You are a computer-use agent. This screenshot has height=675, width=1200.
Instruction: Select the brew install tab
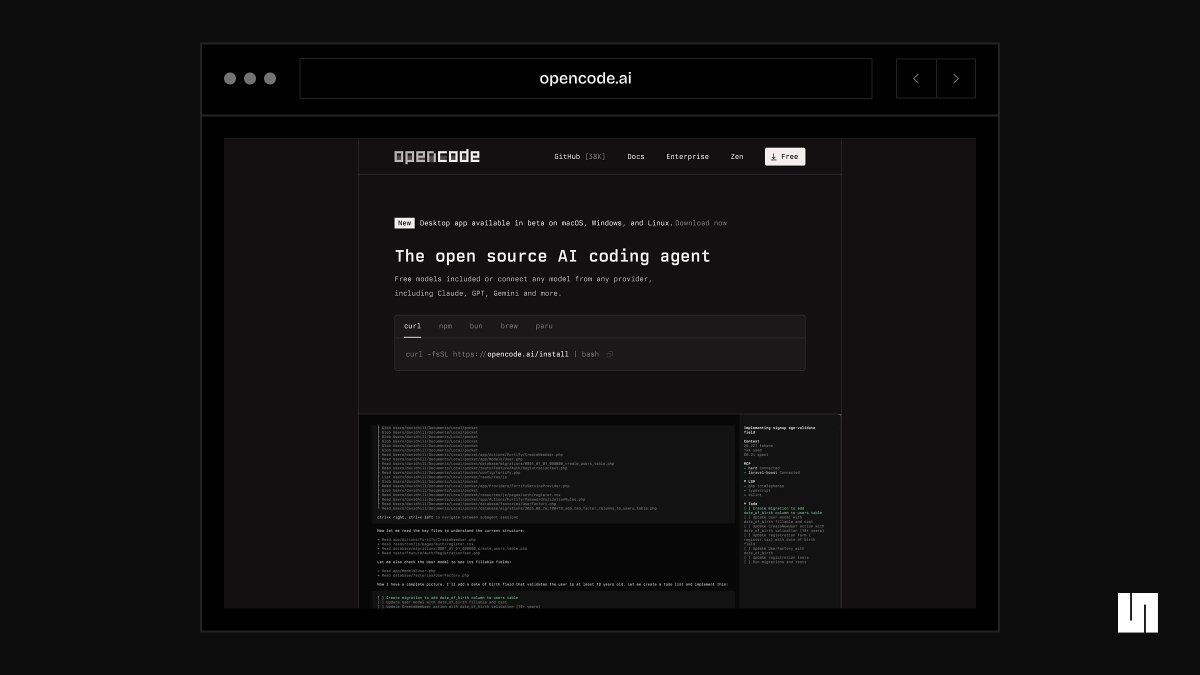509,326
